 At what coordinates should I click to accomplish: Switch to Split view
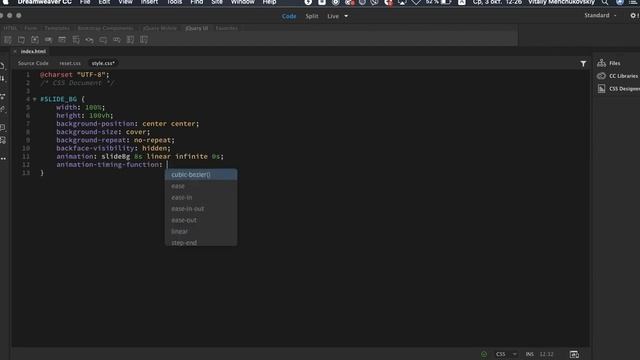312,16
